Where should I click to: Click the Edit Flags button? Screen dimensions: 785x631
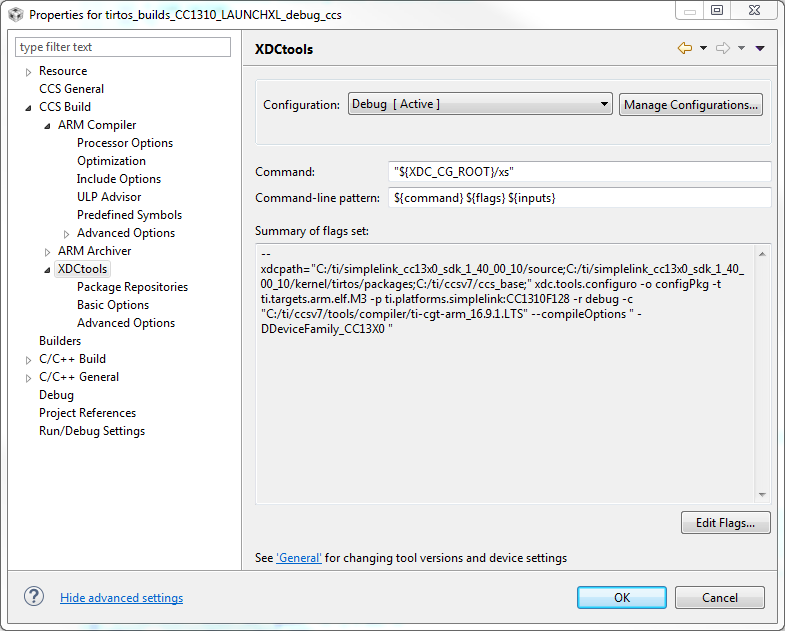tap(725, 523)
